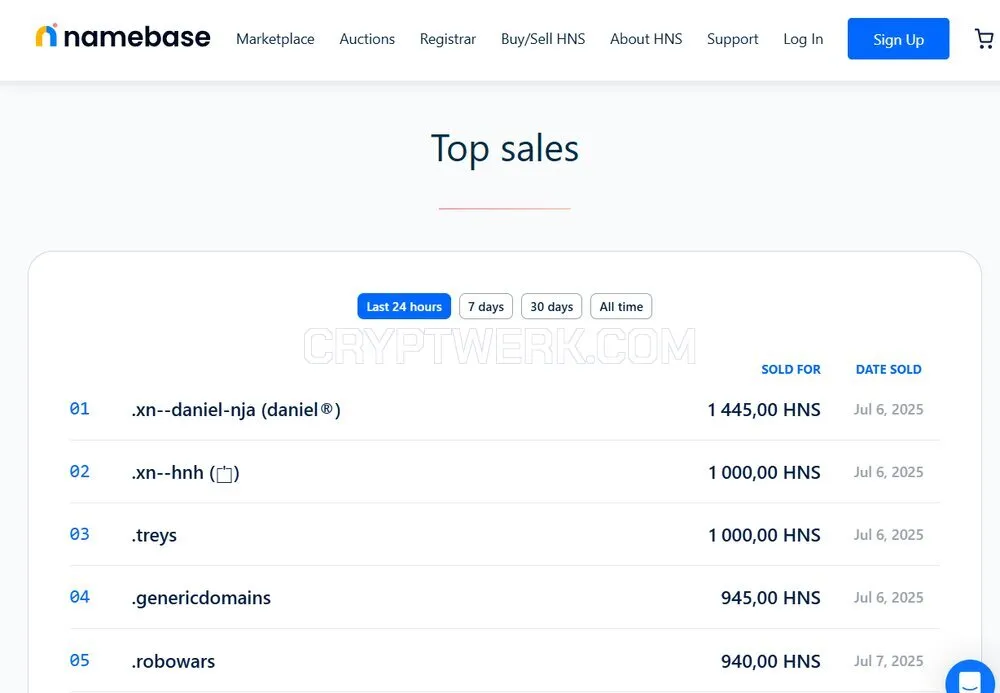This screenshot has width=1000, height=693.
Task: Click the .treys 1 000,00 HNS price
Action: [x=764, y=535]
